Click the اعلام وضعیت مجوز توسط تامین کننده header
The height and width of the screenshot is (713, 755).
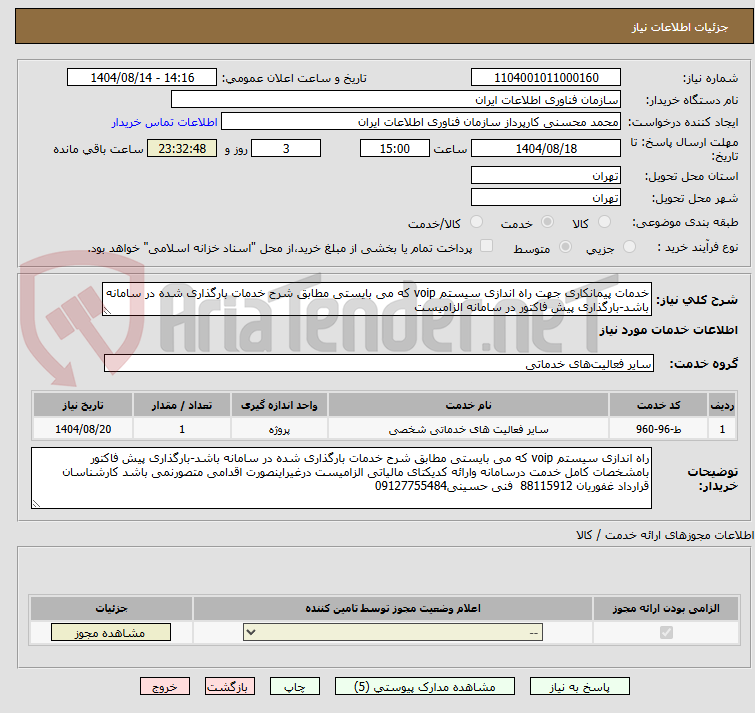point(393,609)
